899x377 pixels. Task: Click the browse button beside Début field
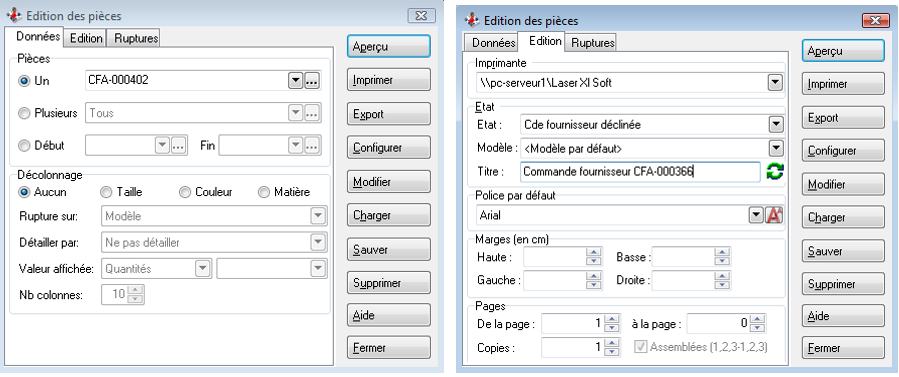178,146
